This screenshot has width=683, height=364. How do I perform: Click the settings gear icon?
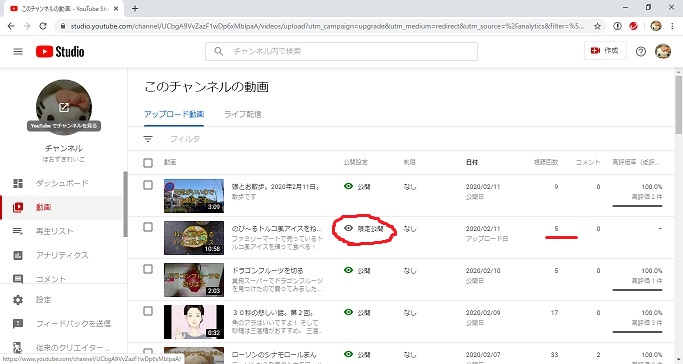(18, 300)
